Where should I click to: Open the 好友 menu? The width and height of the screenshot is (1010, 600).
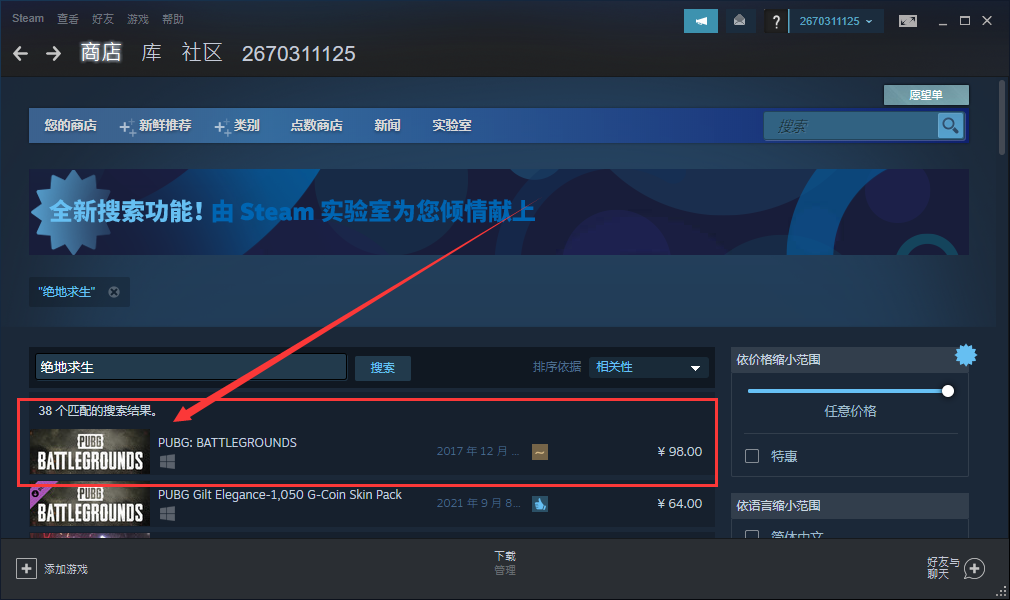(103, 19)
